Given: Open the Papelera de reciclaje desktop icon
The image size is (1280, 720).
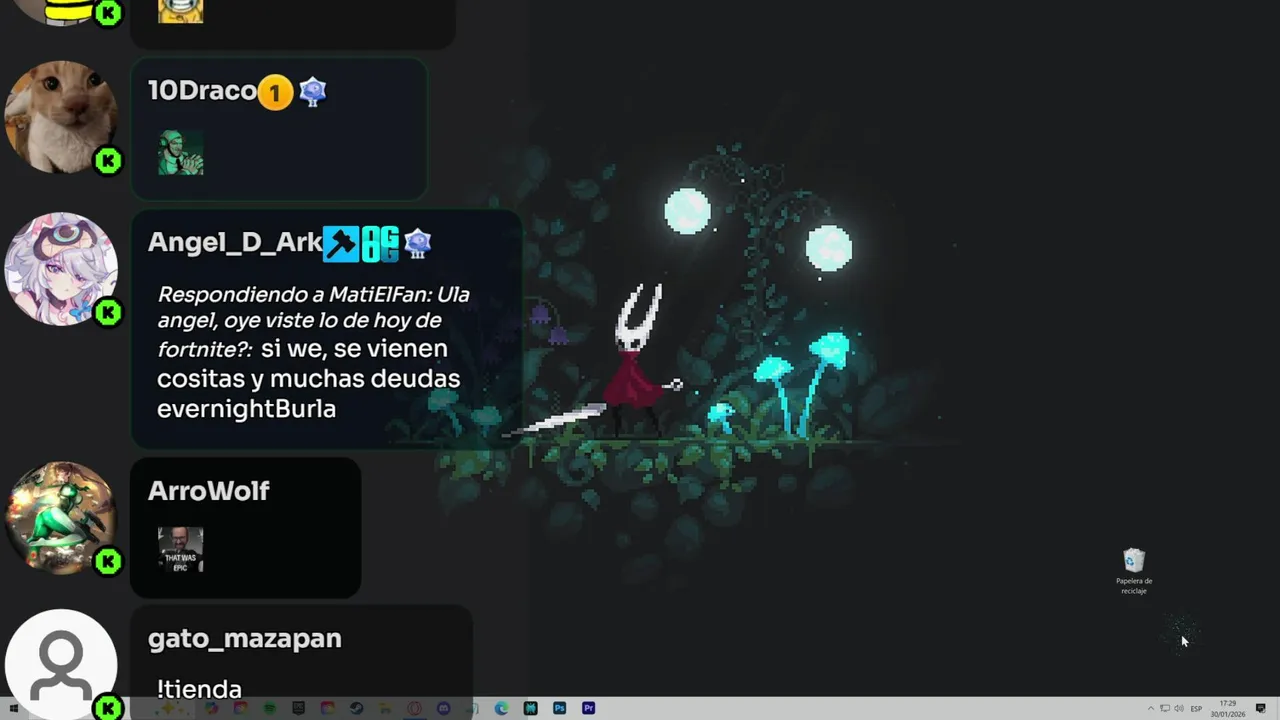Looking at the screenshot, I should (1133, 571).
